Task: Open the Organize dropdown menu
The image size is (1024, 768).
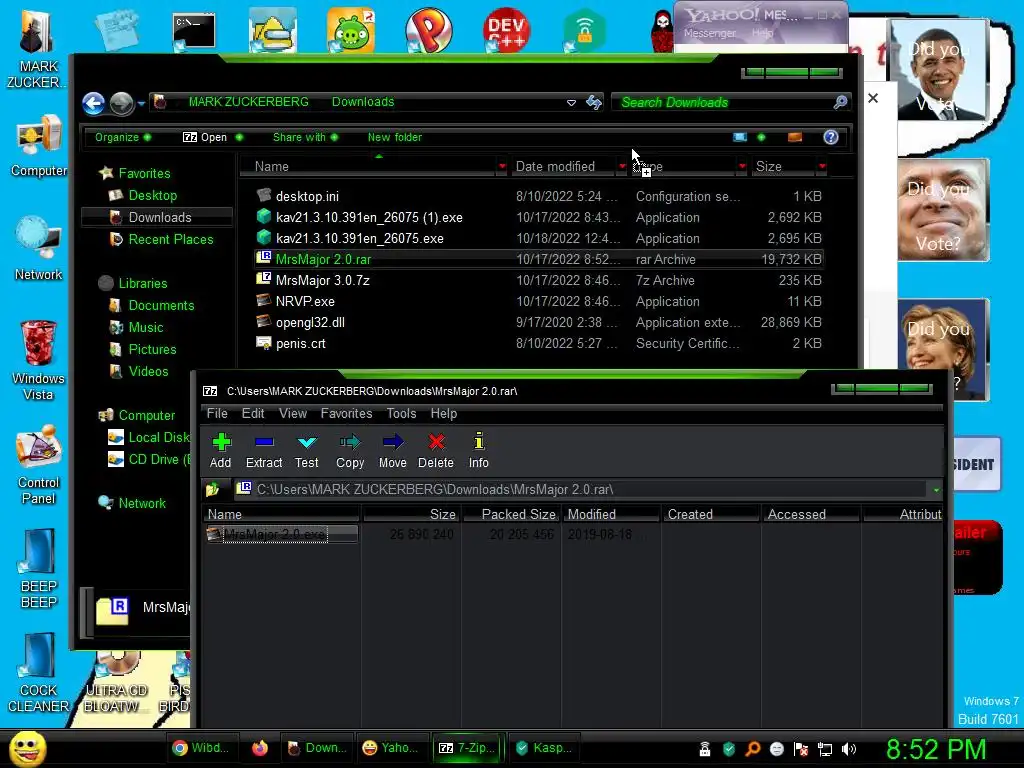Action: [123, 137]
